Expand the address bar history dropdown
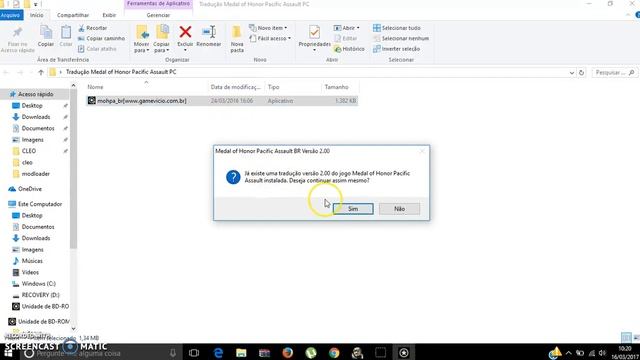640x360 pixels. [x=572, y=73]
